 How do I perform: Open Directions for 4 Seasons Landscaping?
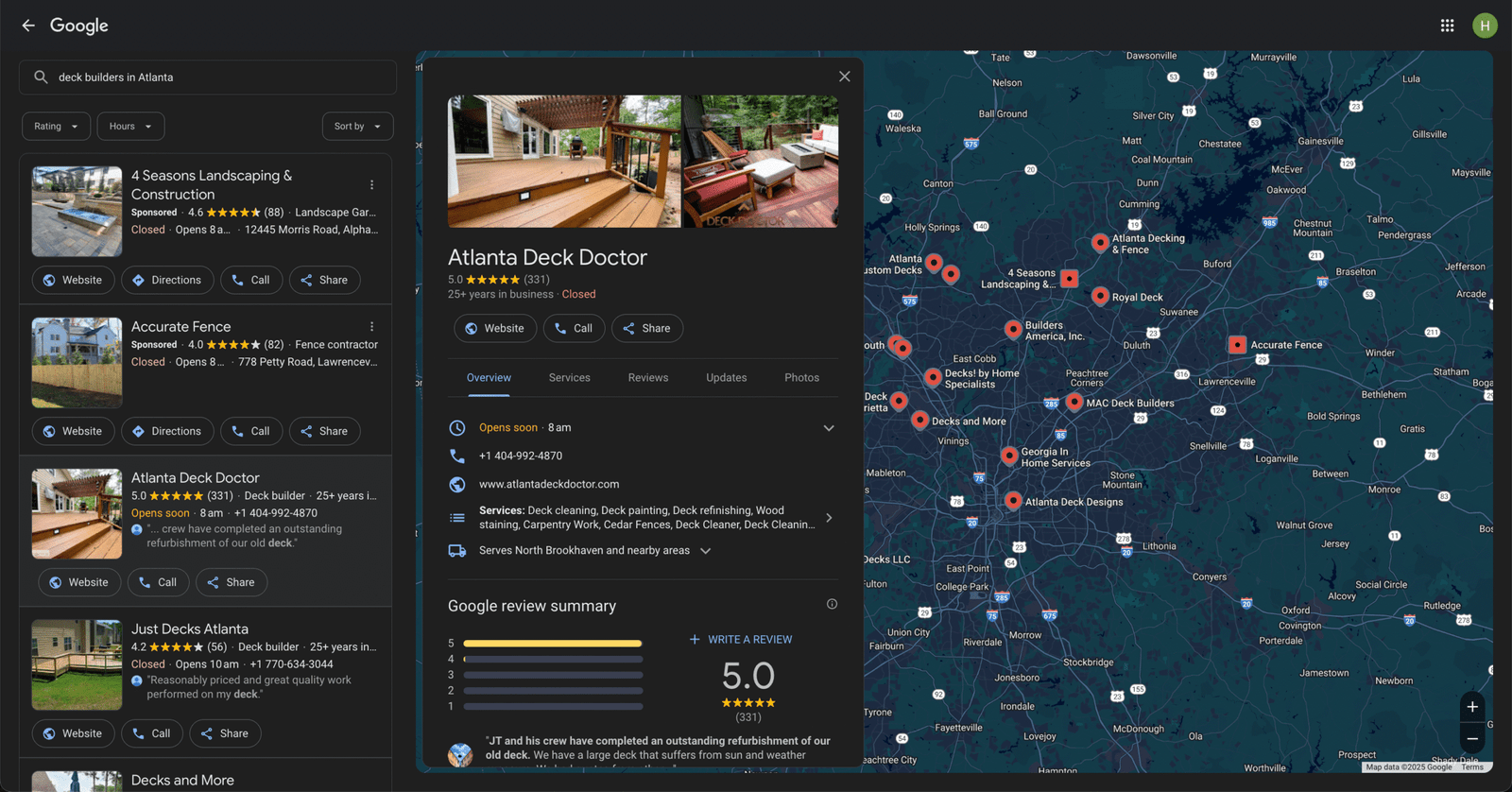166,280
